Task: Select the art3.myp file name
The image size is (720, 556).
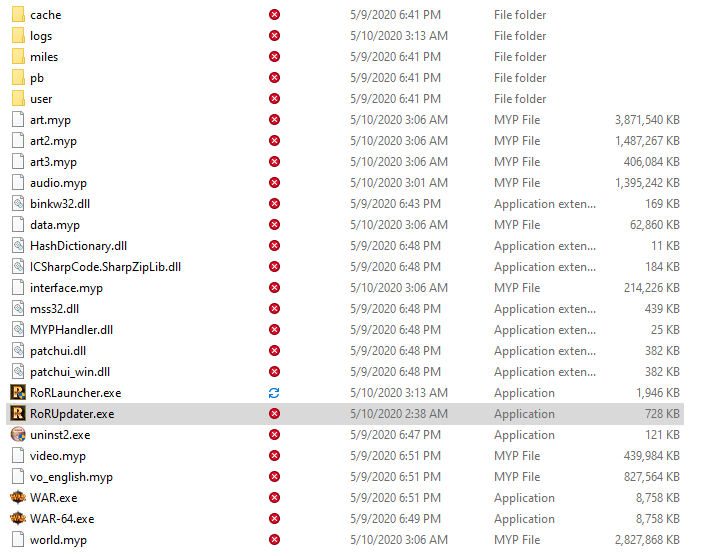Action: (x=53, y=162)
